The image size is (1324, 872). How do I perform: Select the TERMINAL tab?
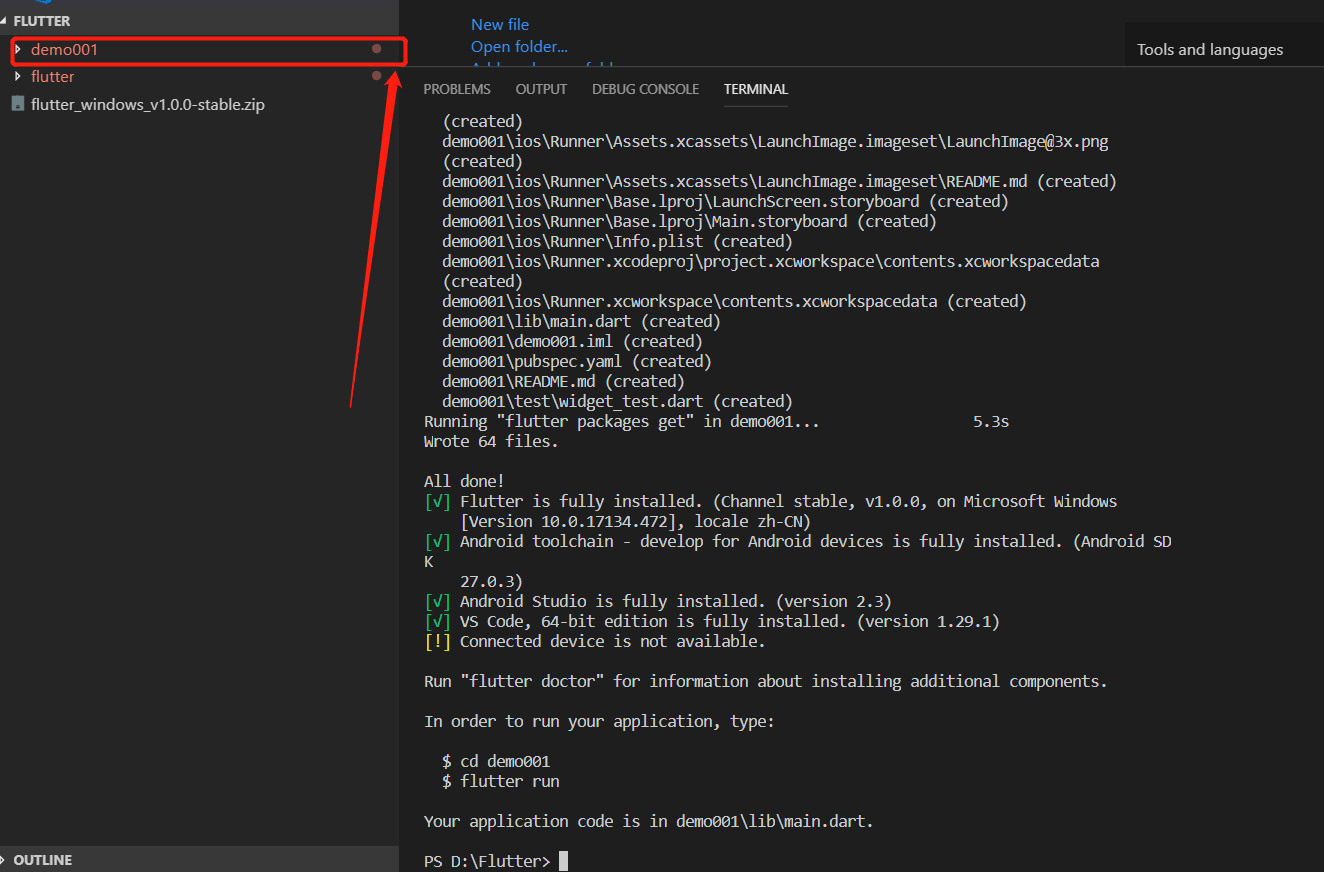tap(756, 89)
